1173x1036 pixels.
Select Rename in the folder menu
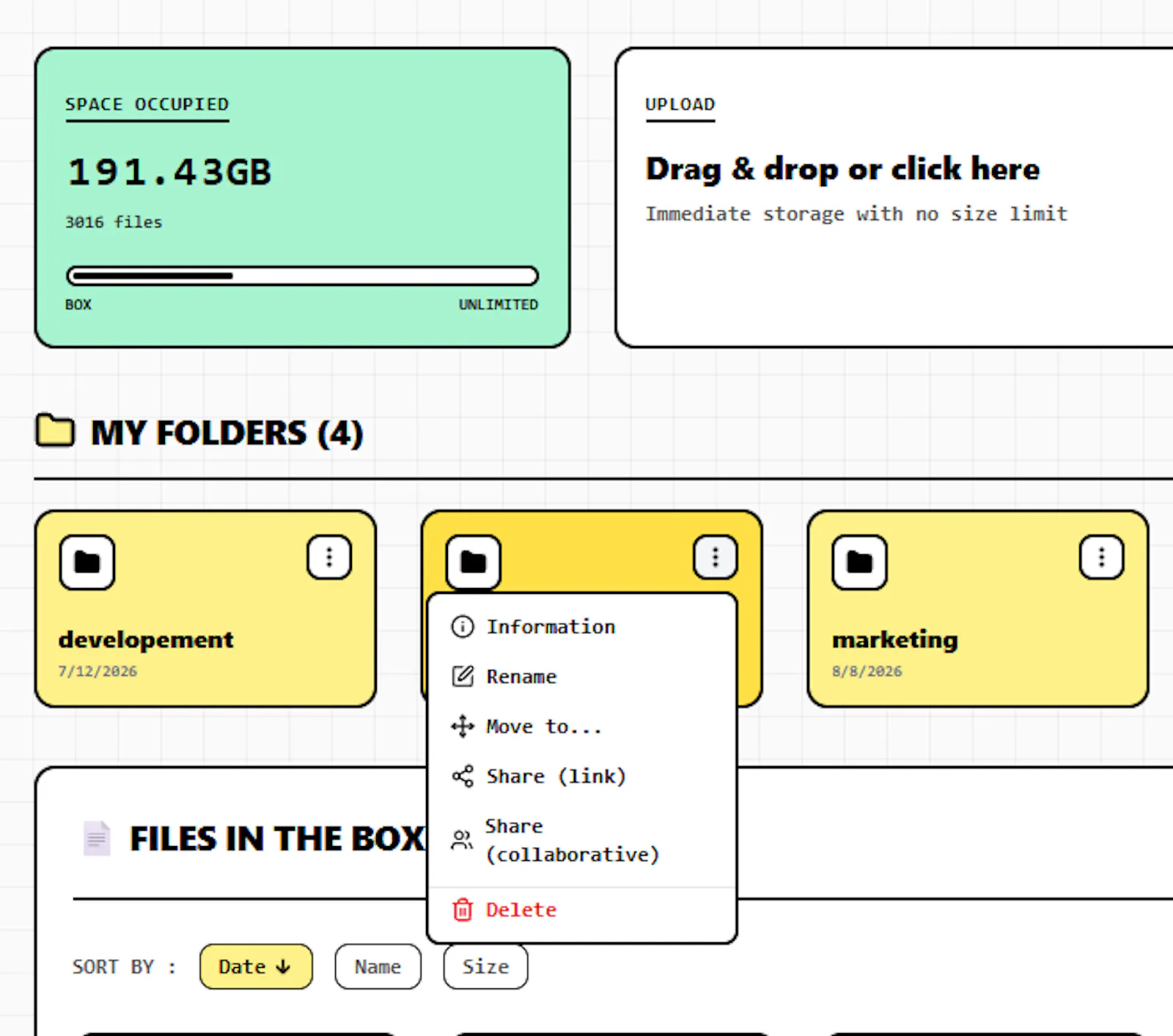[582, 676]
